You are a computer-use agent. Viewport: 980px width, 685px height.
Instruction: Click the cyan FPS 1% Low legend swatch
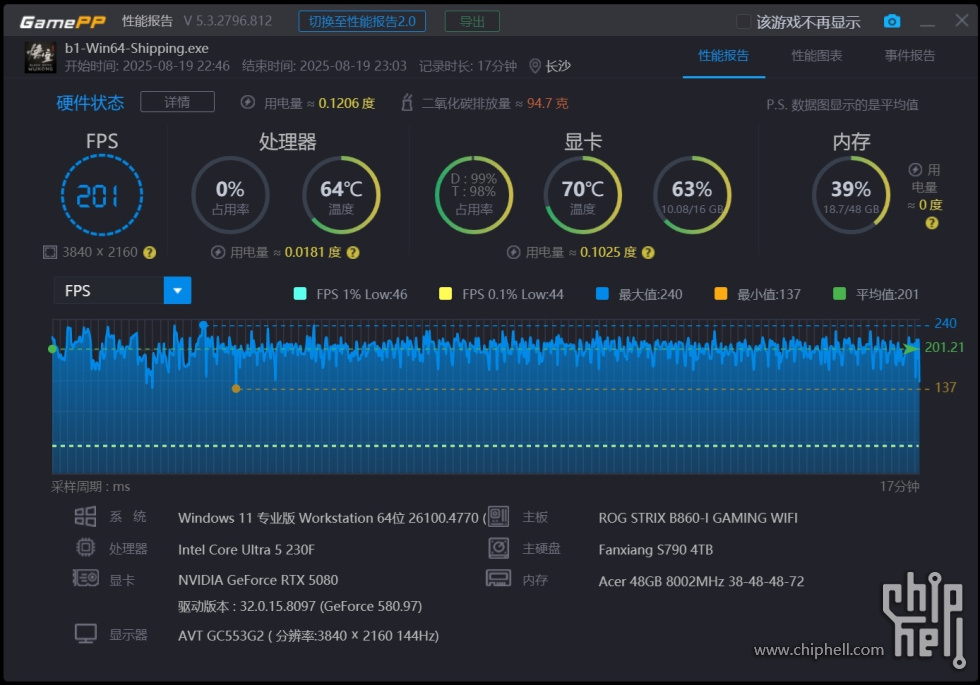300,294
